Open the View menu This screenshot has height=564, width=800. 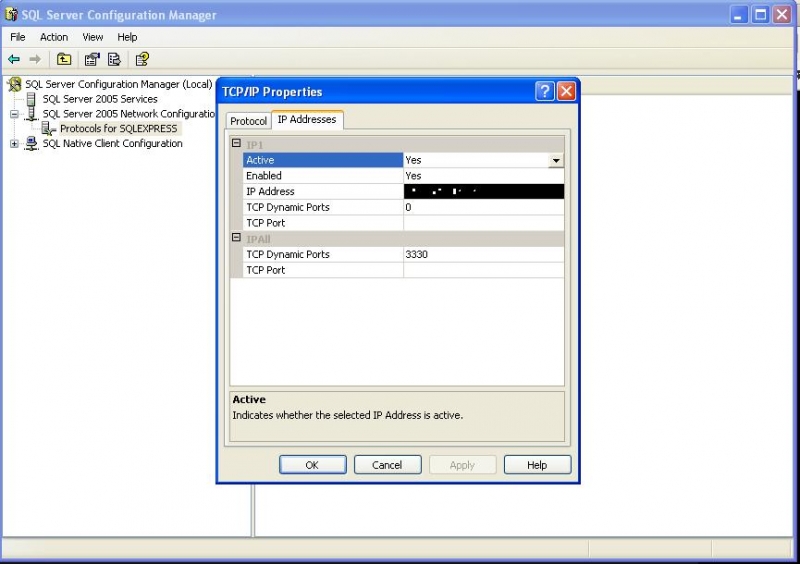click(93, 37)
